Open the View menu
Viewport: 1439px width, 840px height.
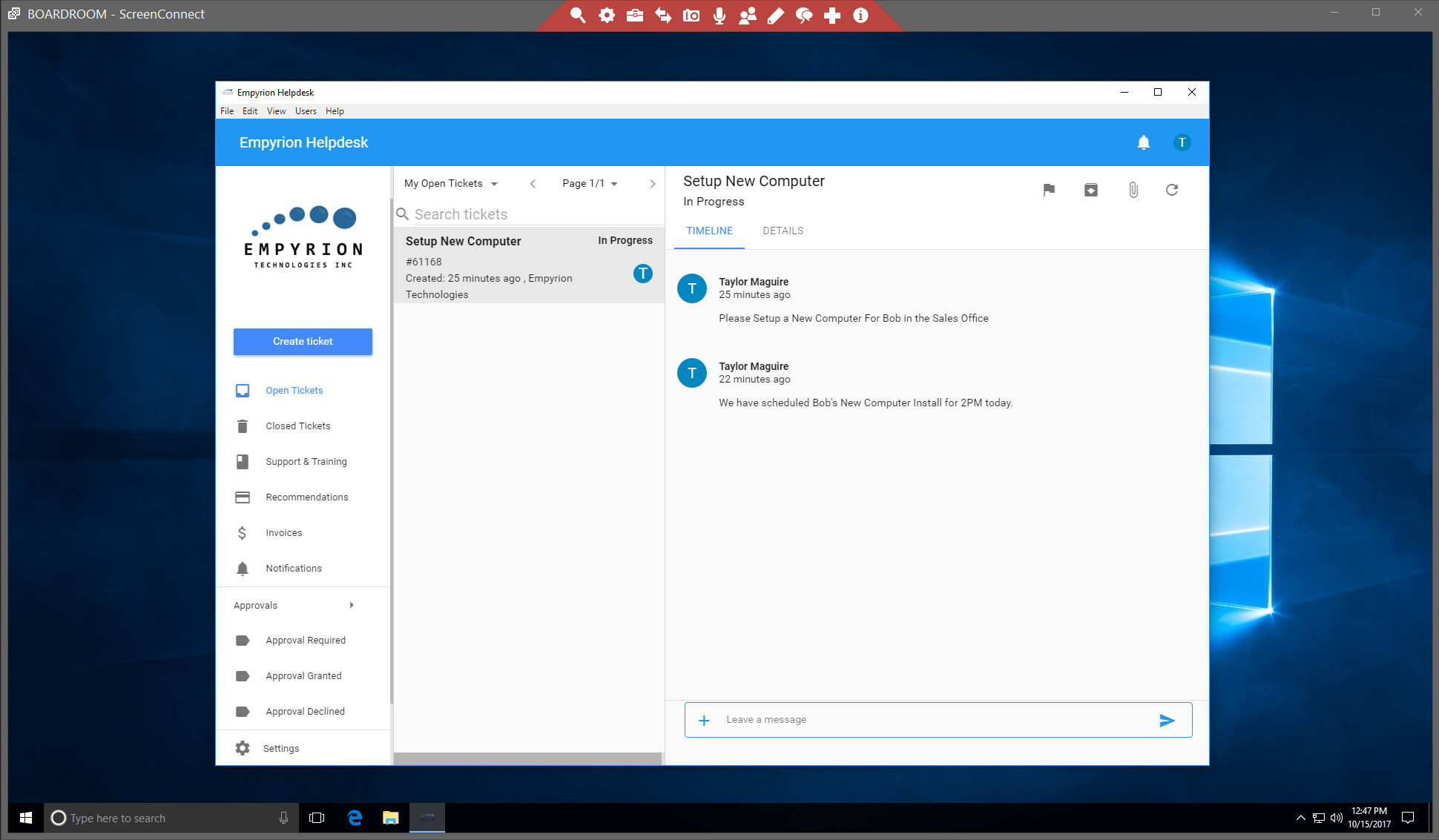(x=276, y=111)
